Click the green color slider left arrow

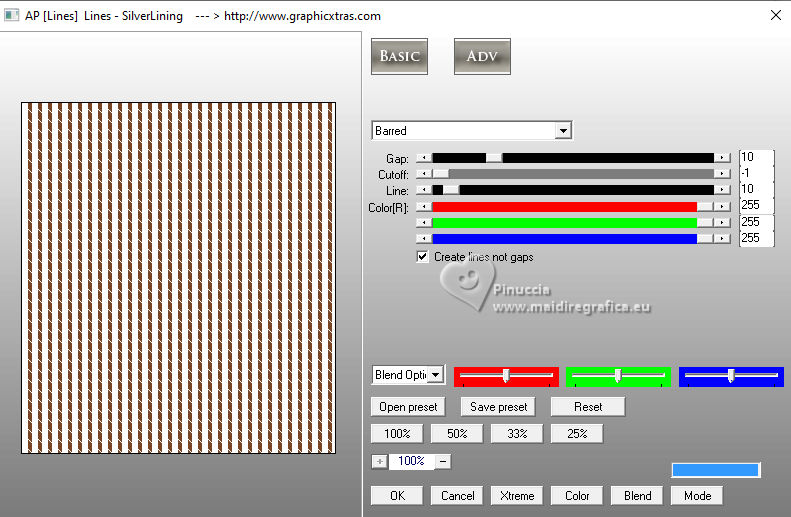[x=424, y=223]
